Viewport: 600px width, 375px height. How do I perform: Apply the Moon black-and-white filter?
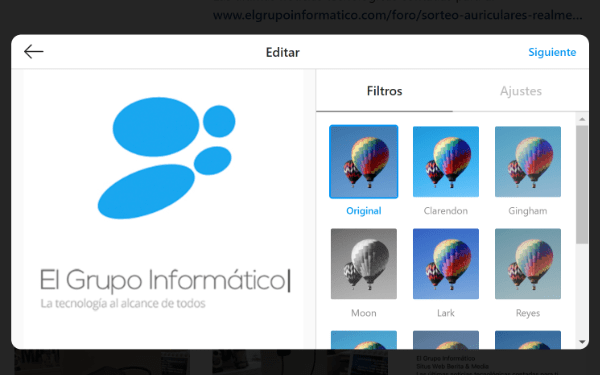click(364, 264)
